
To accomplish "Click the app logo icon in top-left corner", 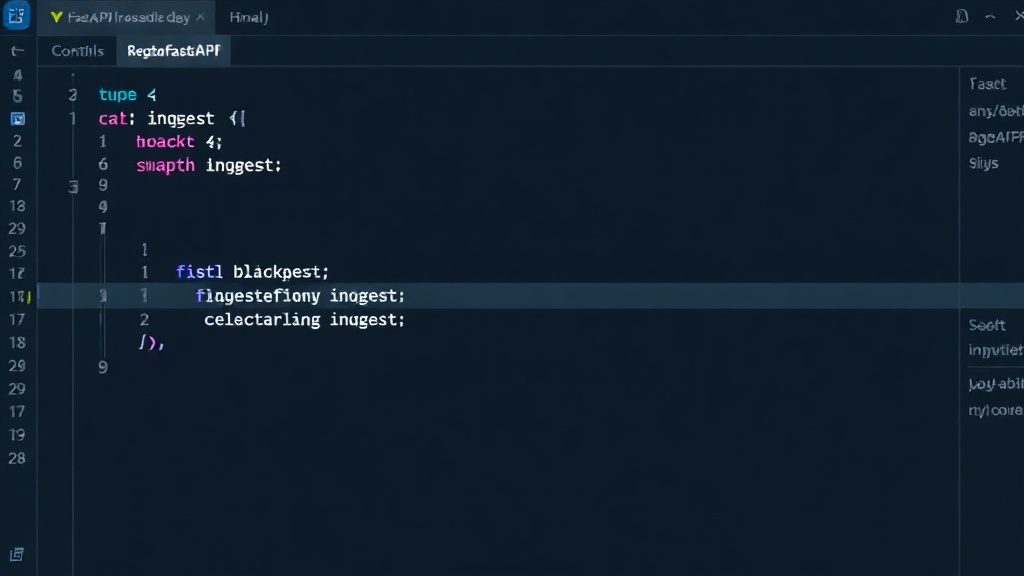I will pos(16,16).
